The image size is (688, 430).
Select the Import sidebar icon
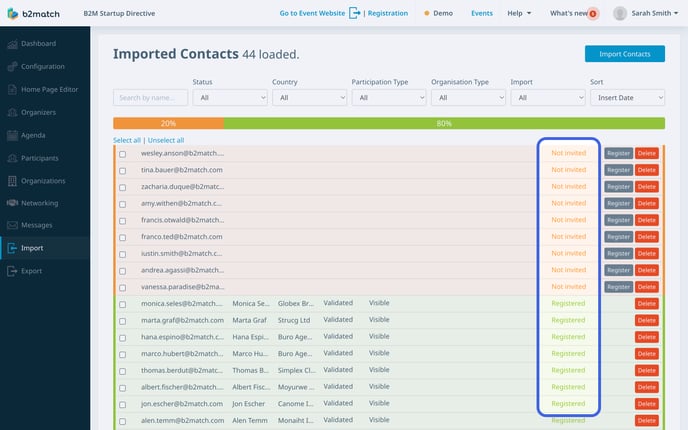[12, 248]
